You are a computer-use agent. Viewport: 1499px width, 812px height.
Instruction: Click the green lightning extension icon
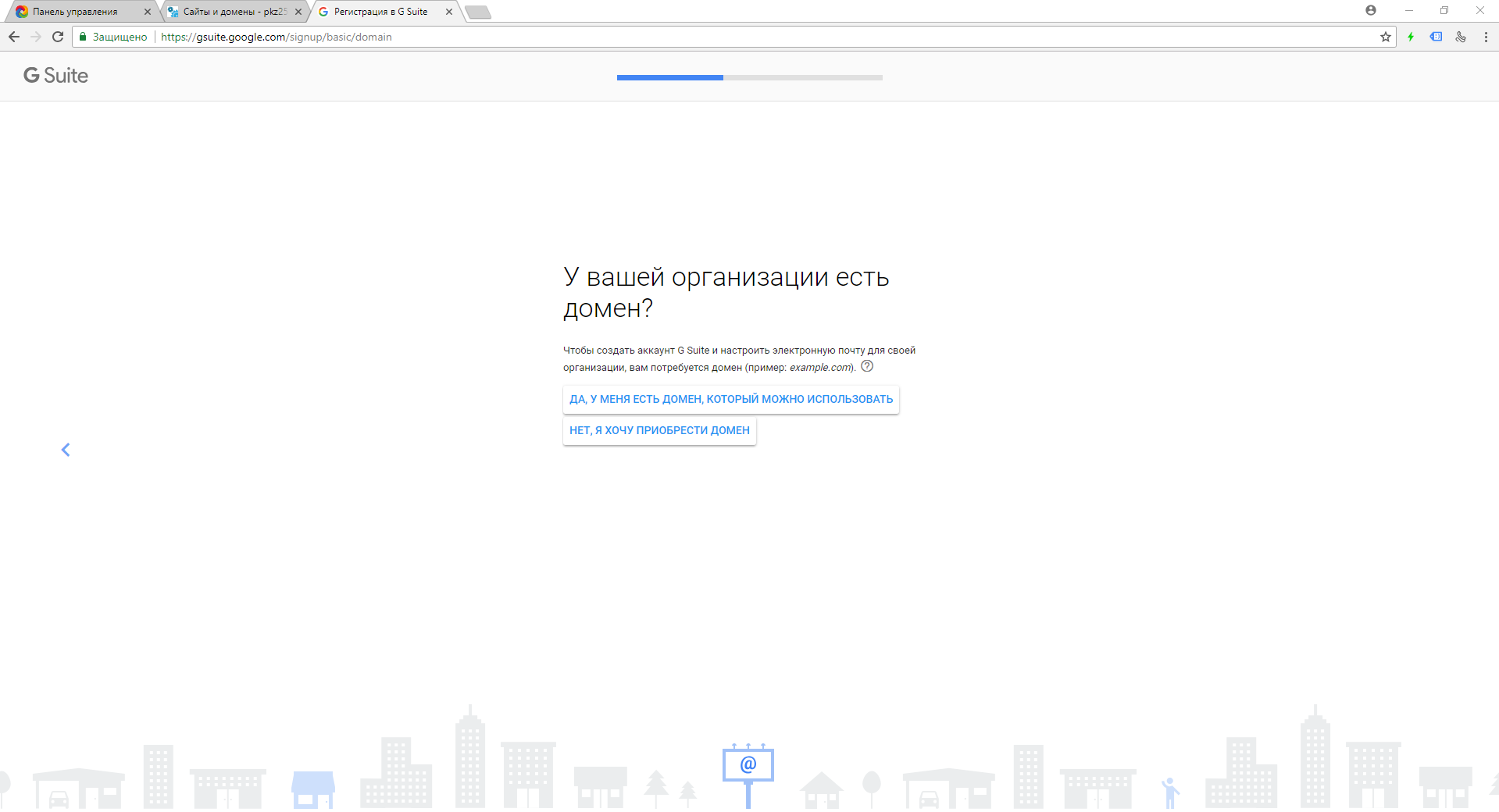[x=1411, y=37]
